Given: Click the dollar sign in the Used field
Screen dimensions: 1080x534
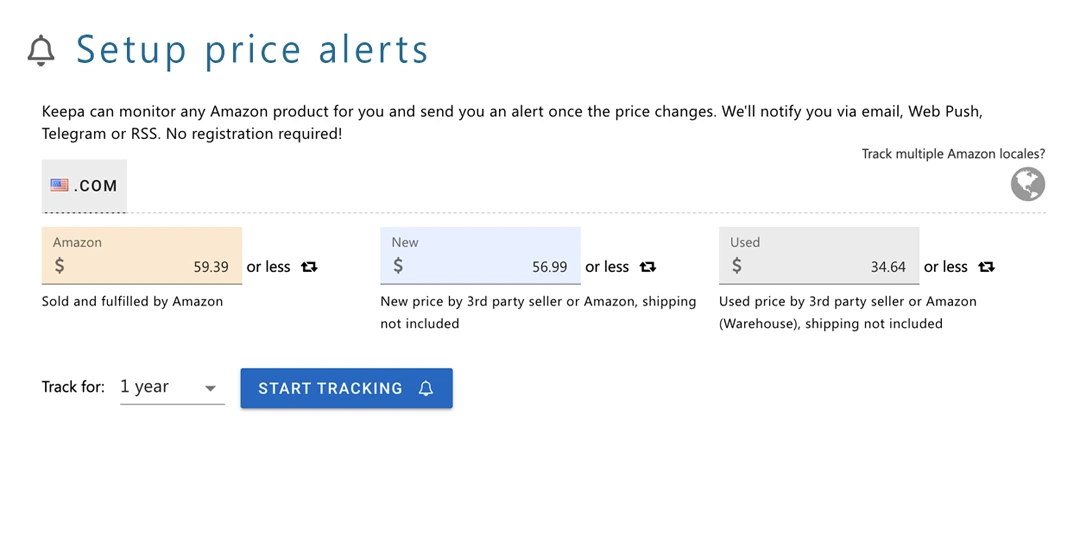Looking at the screenshot, I should pyautogui.click(x=737, y=266).
